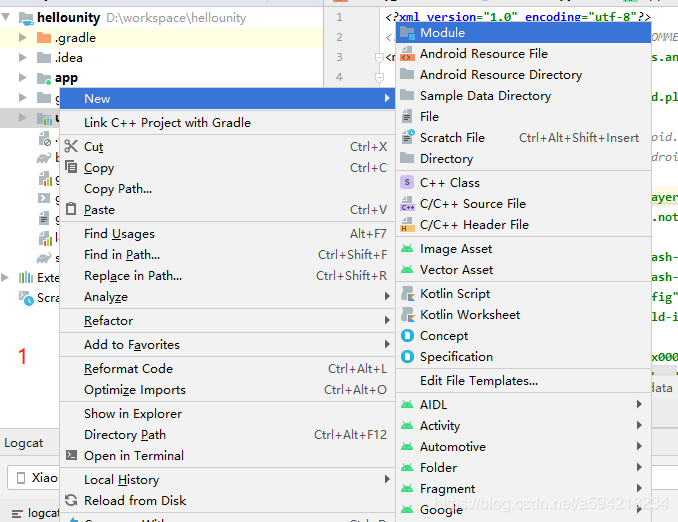The width and height of the screenshot is (678, 522).
Task: Select Replace in Path...
Action: pos(227,275)
